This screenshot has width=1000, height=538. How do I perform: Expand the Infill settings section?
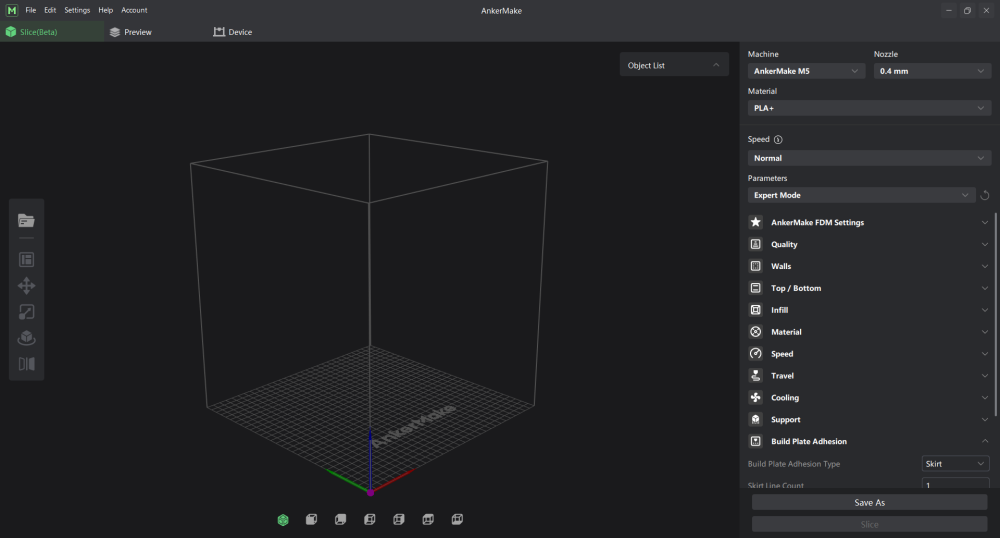[x=869, y=310]
